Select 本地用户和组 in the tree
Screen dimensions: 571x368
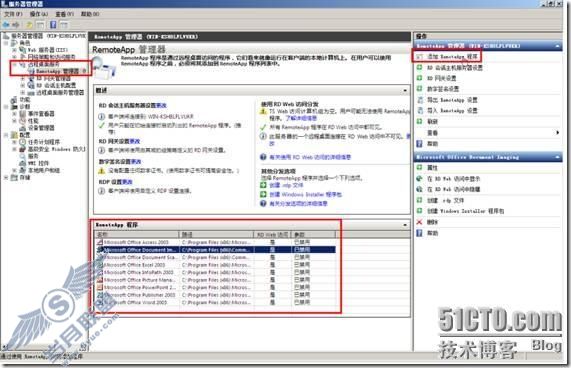coord(44,170)
